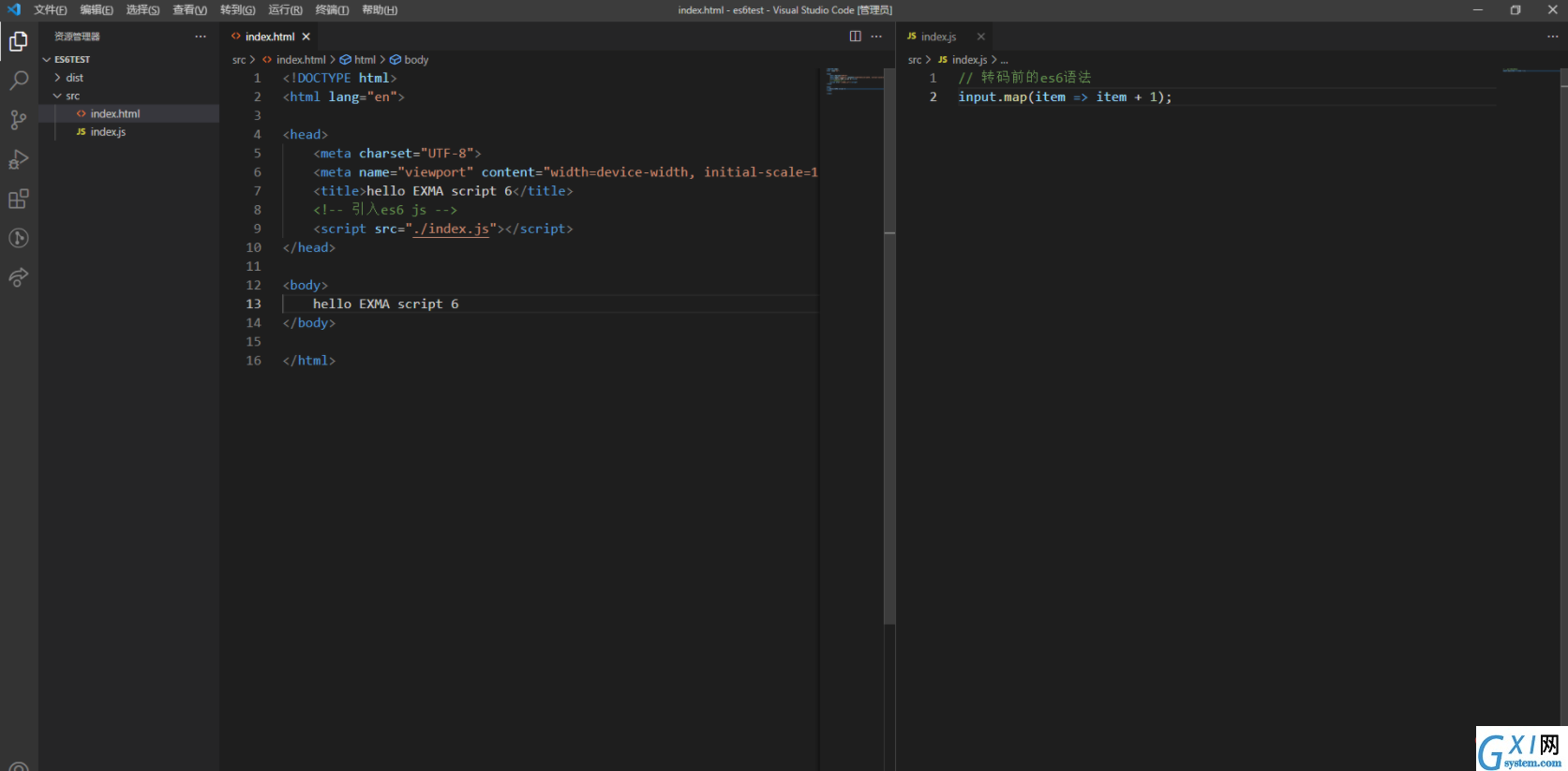This screenshot has height=771, width=1568.
Task: Open the Search view in activity bar
Action: (x=19, y=81)
